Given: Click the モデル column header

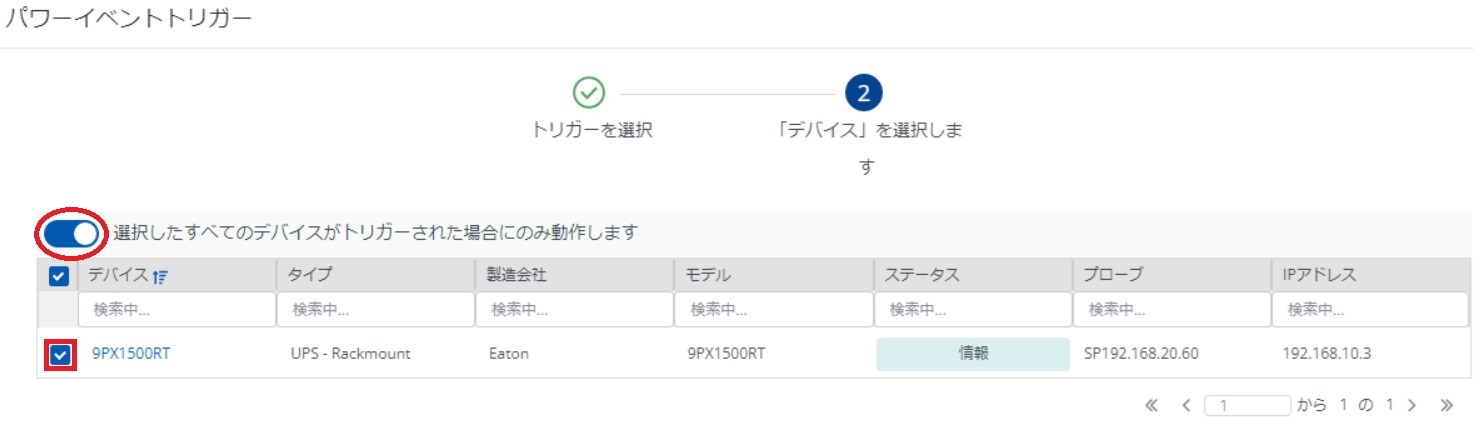Looking at the screenshot, I should [x=709, y=276].
